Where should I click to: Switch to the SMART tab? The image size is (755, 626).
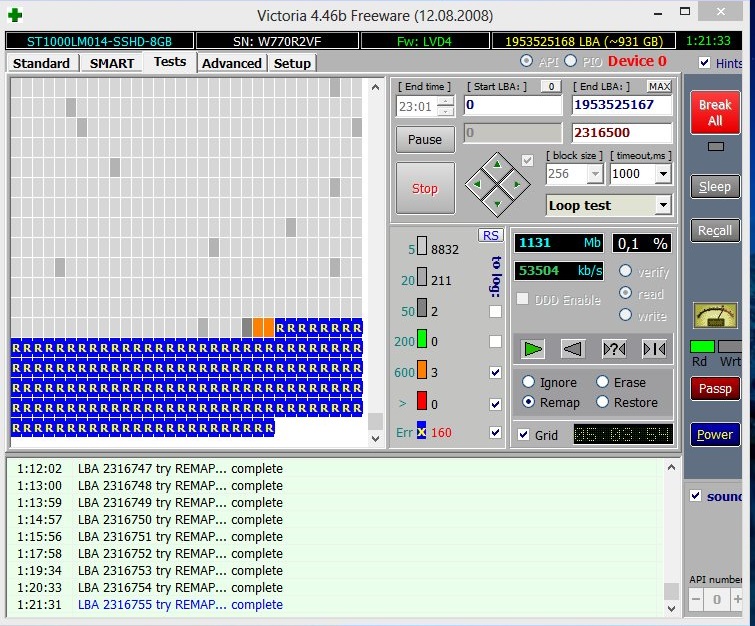click(x=111, y=63)
